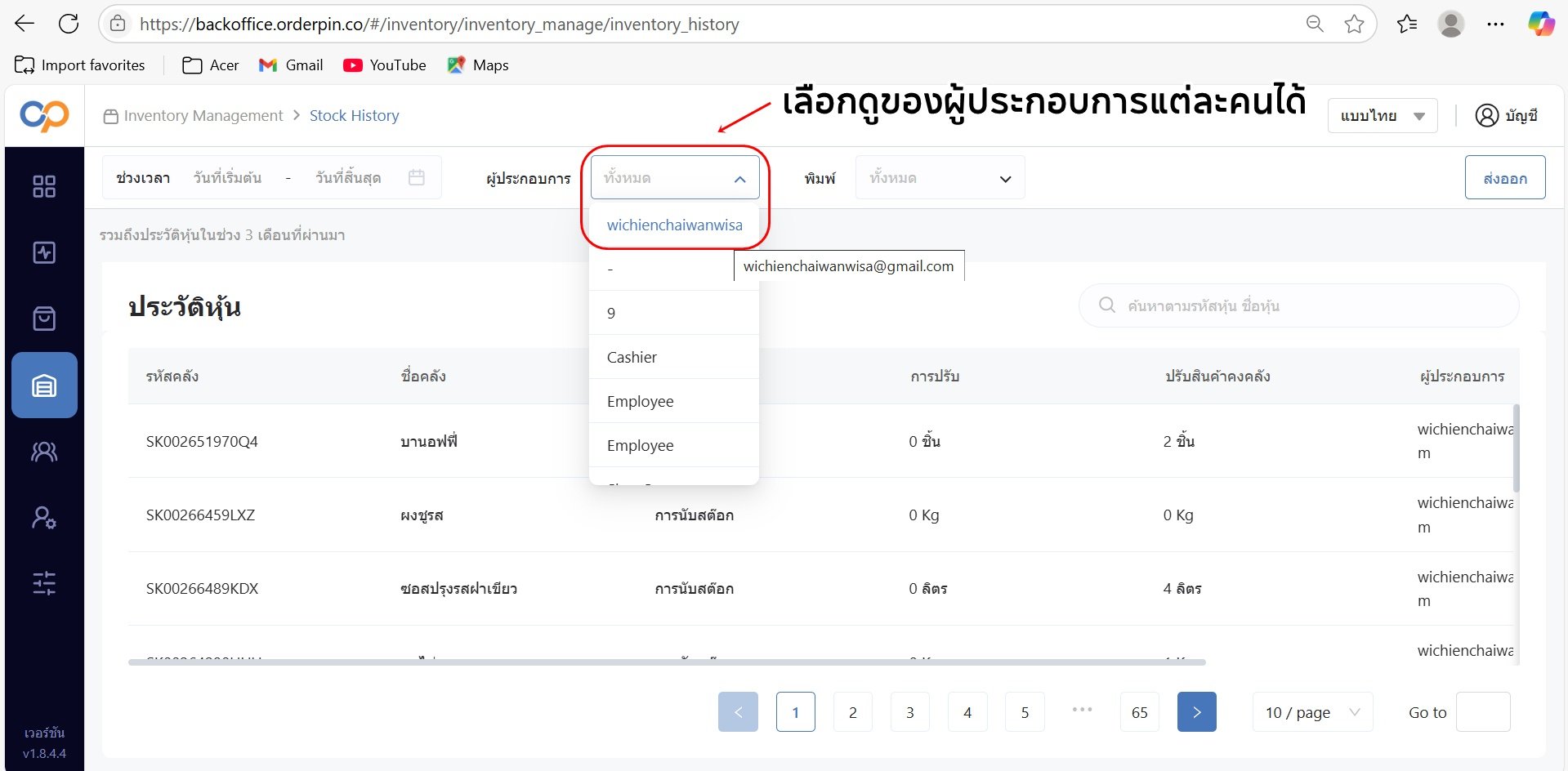The image size is (1568, 771).
Task: Go to page 3
Action: tap(910, 712)
